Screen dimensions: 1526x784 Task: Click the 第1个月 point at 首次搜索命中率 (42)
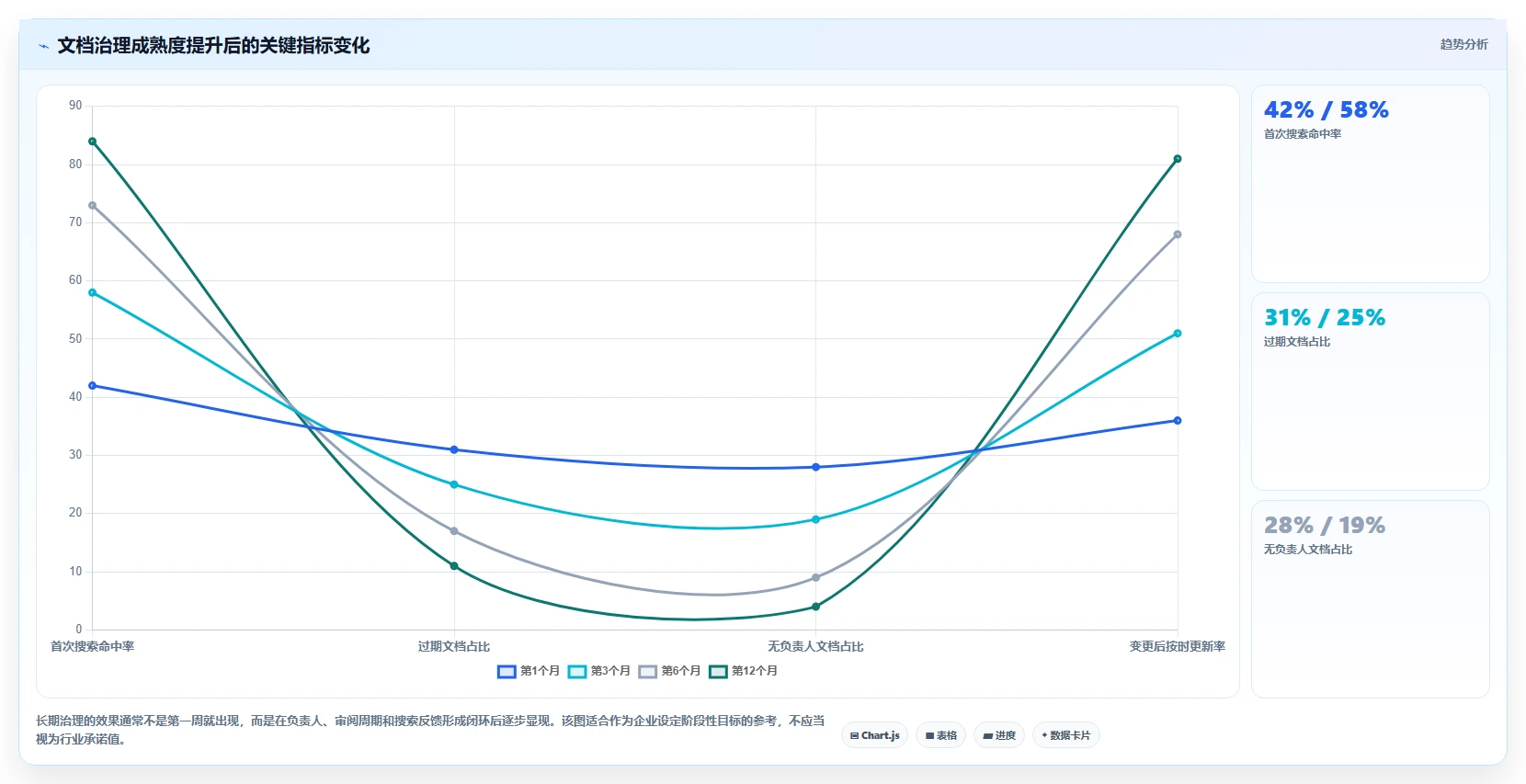[x=92, y=386]
